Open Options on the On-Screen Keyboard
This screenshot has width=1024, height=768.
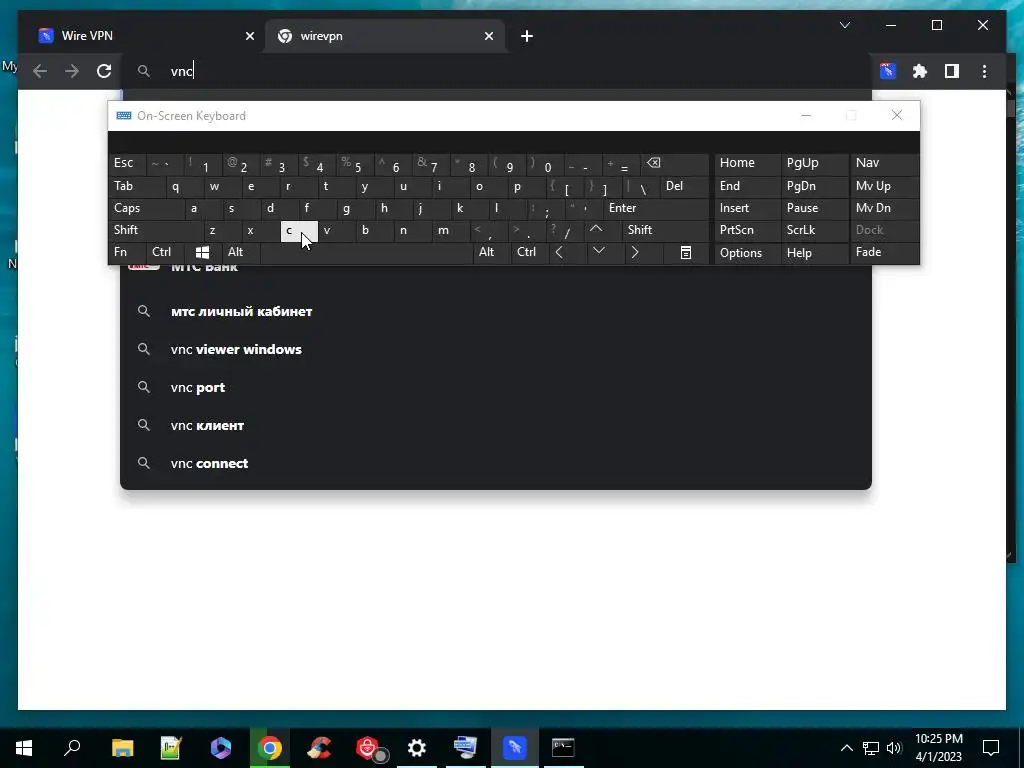click(748, 253)
